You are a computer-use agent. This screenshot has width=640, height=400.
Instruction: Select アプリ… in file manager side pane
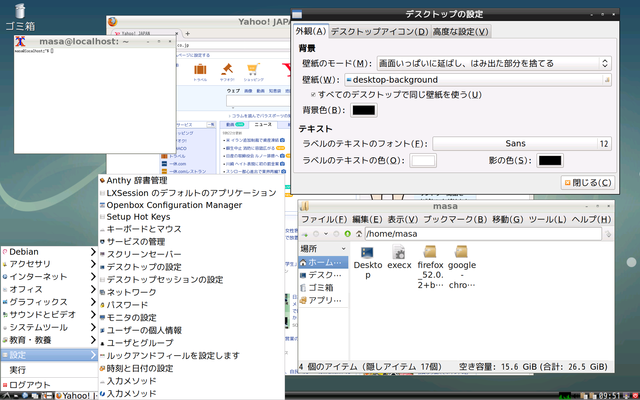(x=323, y=300)
